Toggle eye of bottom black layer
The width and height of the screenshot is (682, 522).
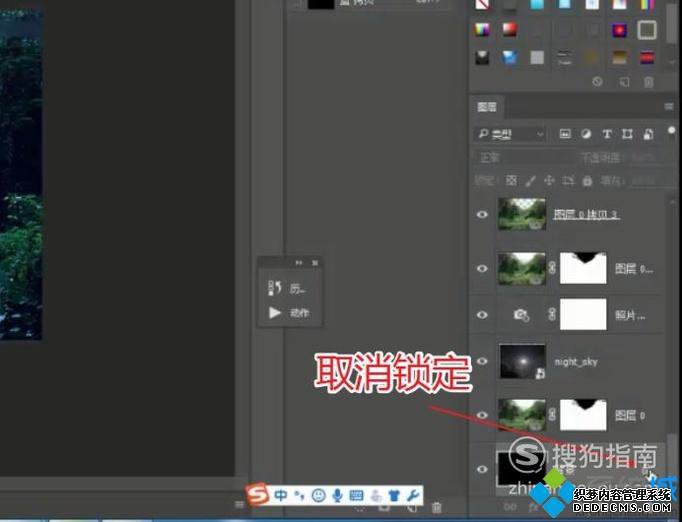(x=482, y=469)
